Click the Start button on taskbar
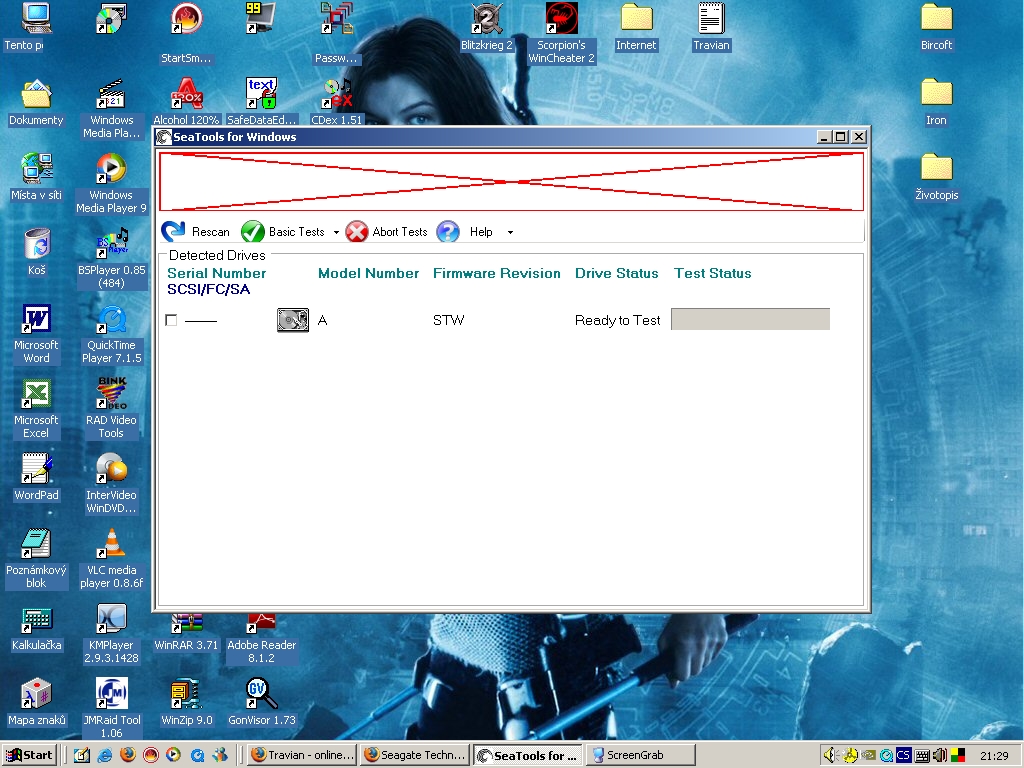This screenshot has width=1024, height=768. [30, 755]
